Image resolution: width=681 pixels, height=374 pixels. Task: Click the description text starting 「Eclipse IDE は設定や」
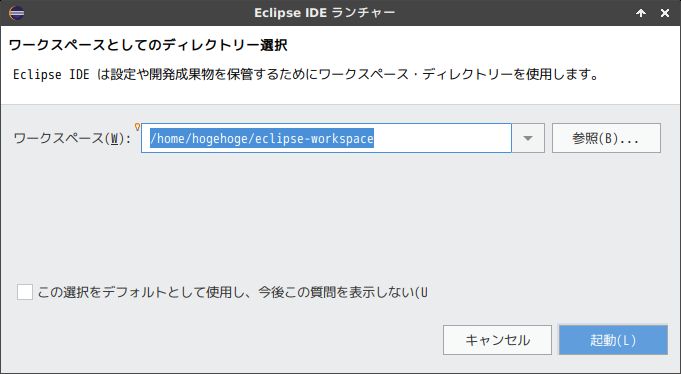[305, 74]
